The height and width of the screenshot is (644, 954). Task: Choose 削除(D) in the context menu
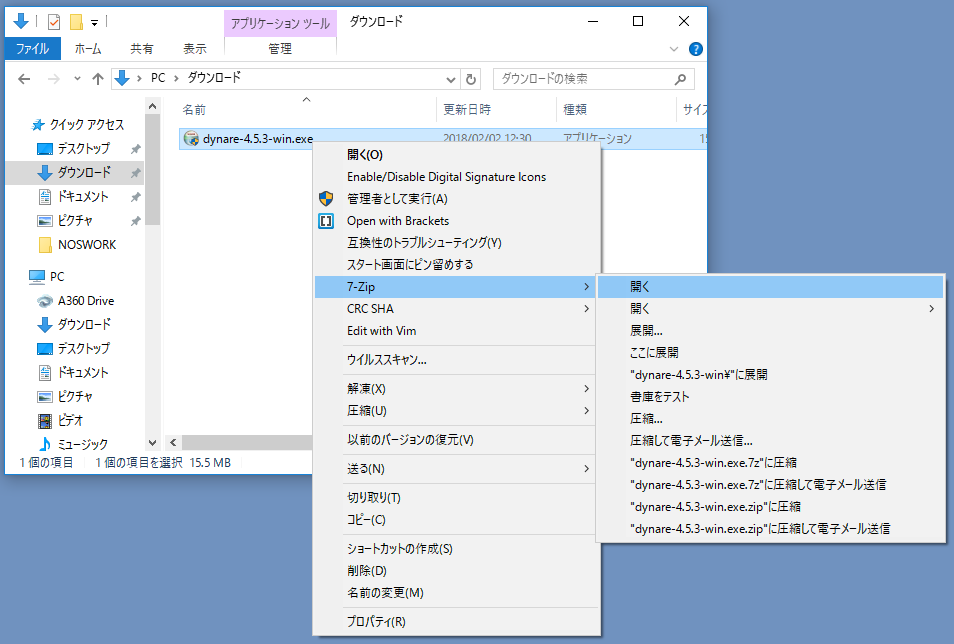point(457,571)
